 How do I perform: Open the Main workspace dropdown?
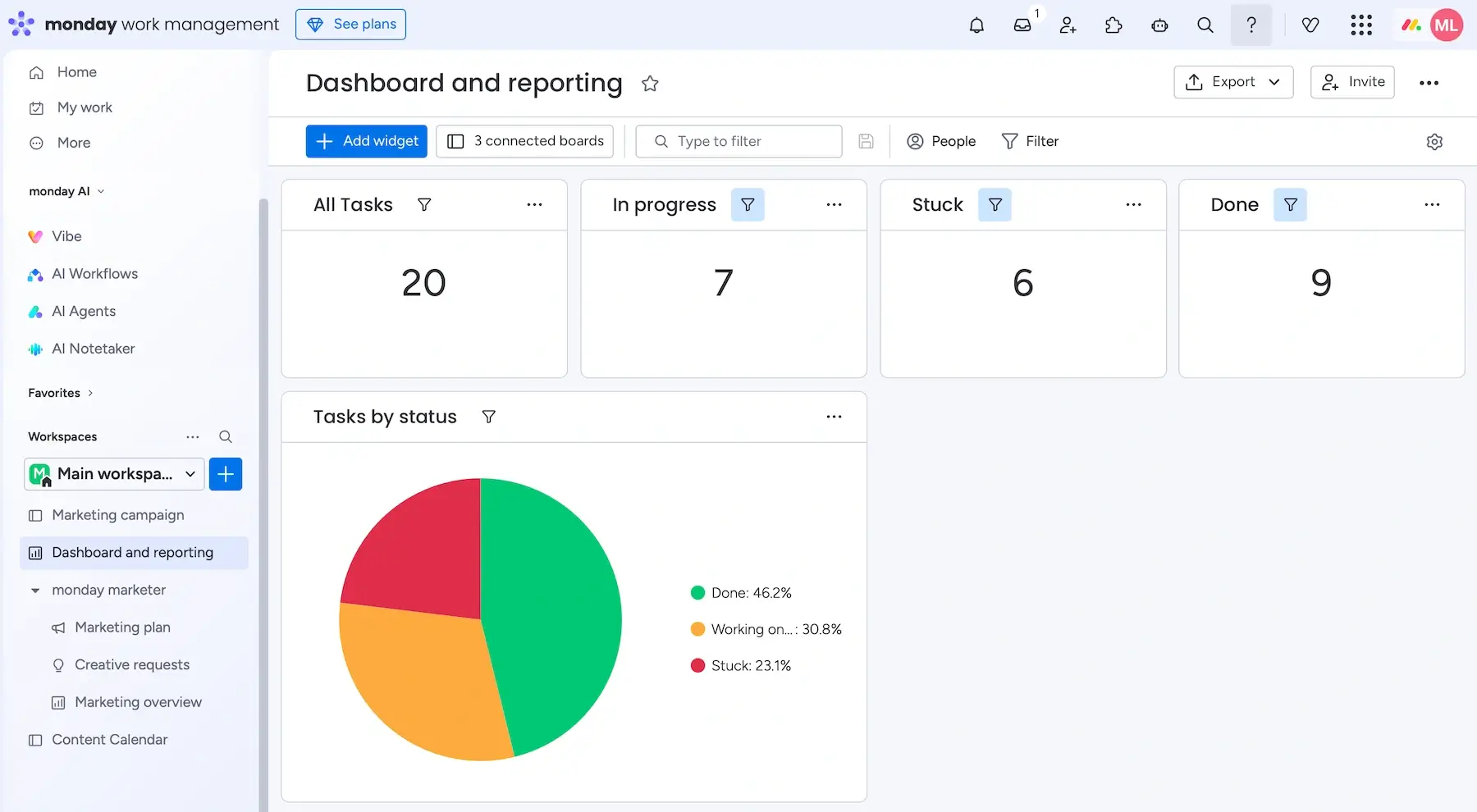(190, 474)
